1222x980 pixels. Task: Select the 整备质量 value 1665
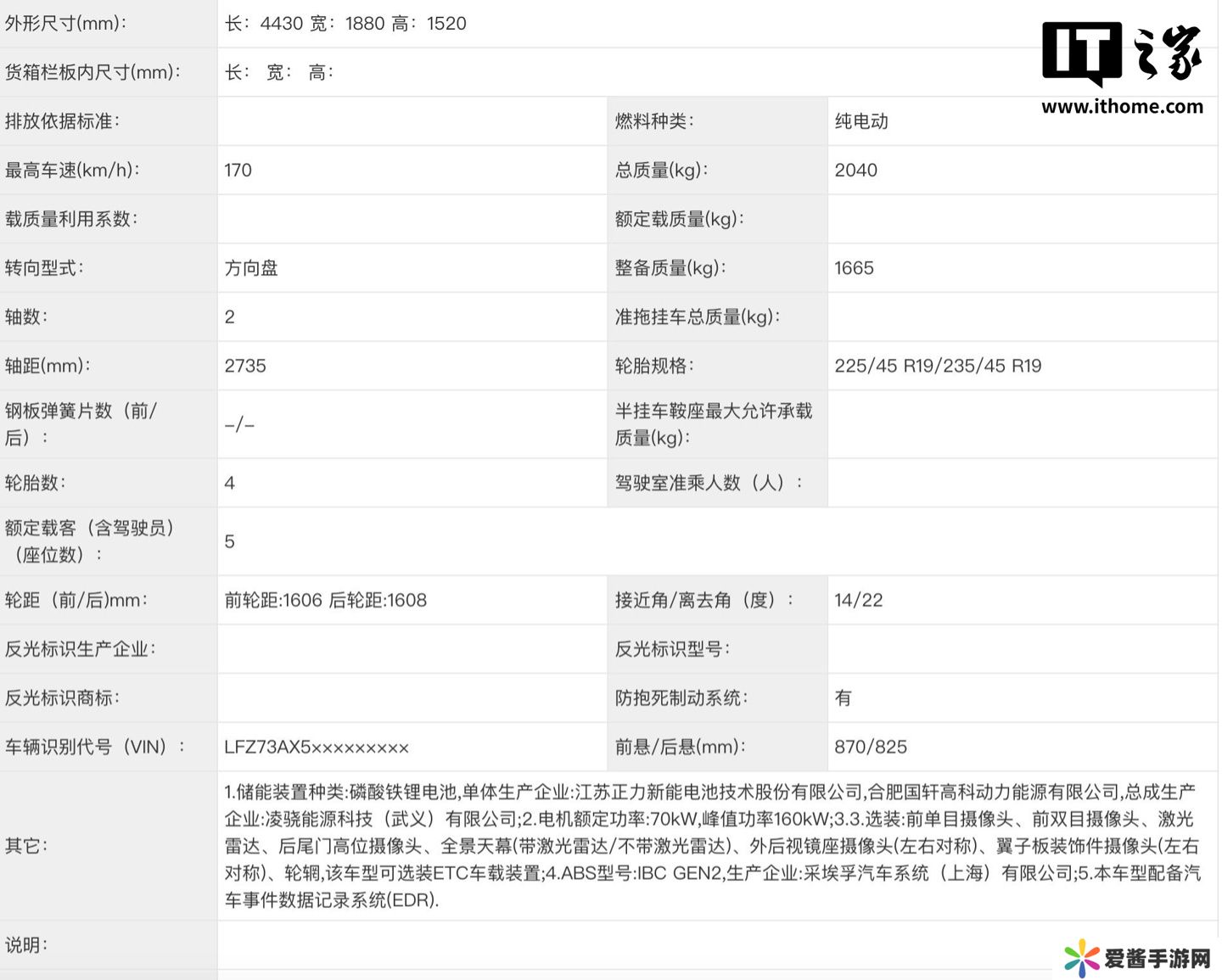click(854, 268)
